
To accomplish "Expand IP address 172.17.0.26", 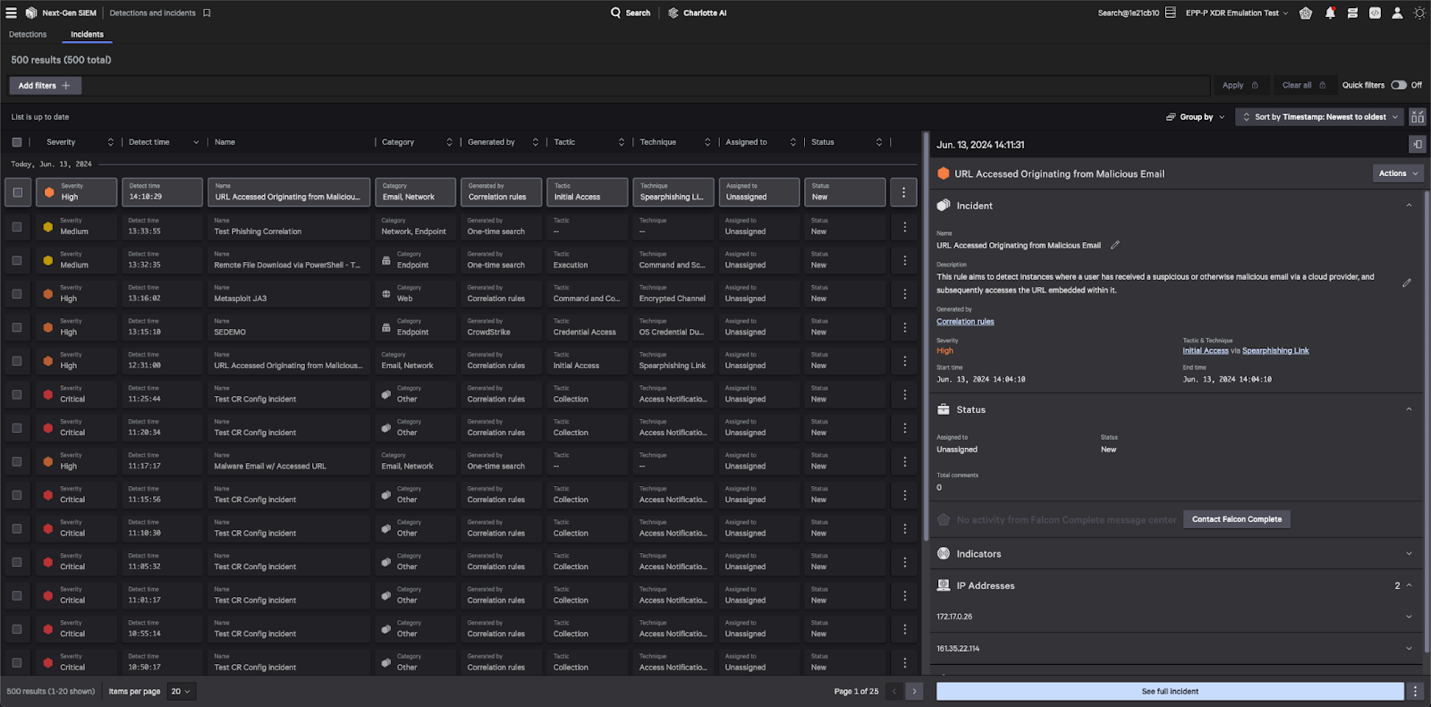I will coord(1409,617).
